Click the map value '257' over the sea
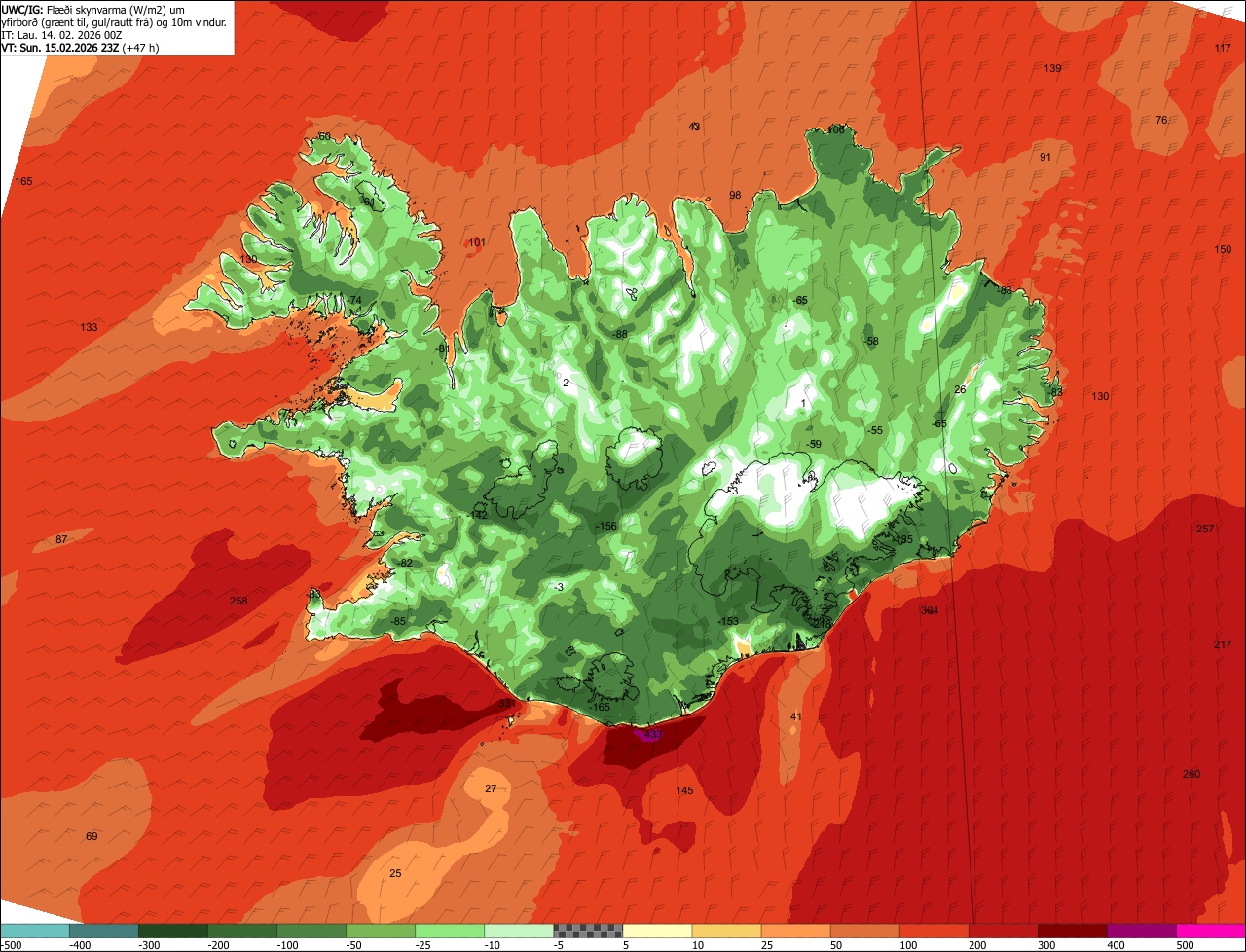Image resolution: width=1246 pixels, height=952 pixels. [x=1205, y=529]
